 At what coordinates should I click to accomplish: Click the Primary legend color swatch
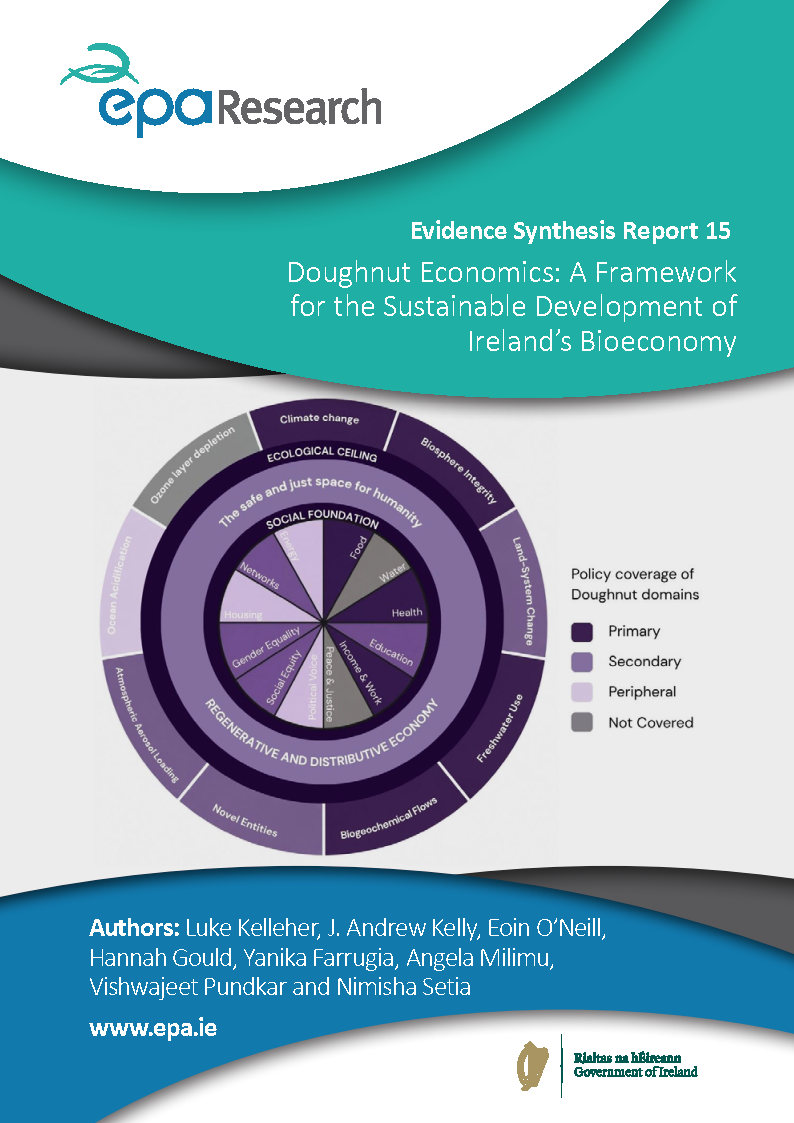tap(582, 632)
